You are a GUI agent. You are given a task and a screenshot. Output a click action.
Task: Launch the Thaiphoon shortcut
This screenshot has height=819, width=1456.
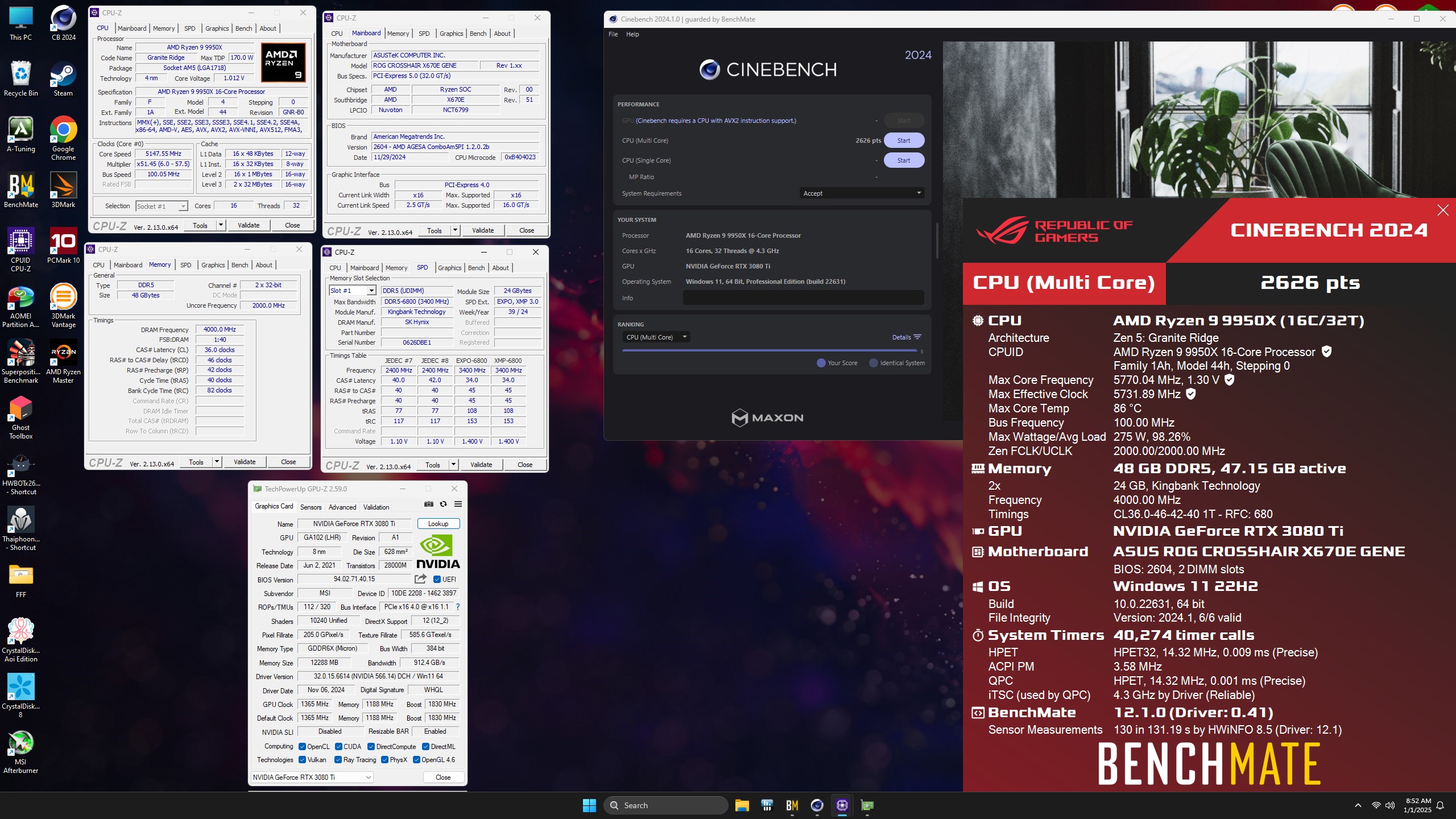point(21,529)
